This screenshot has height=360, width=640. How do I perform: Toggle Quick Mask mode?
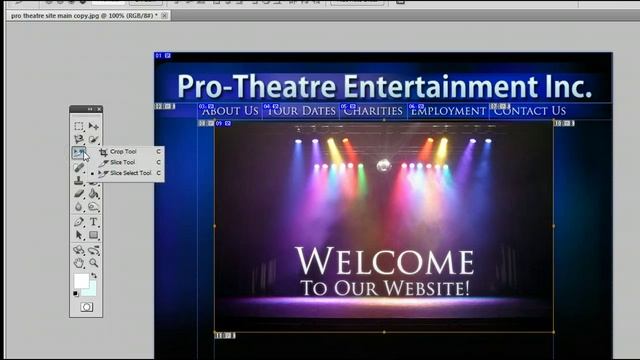click(x=86, y=307)
